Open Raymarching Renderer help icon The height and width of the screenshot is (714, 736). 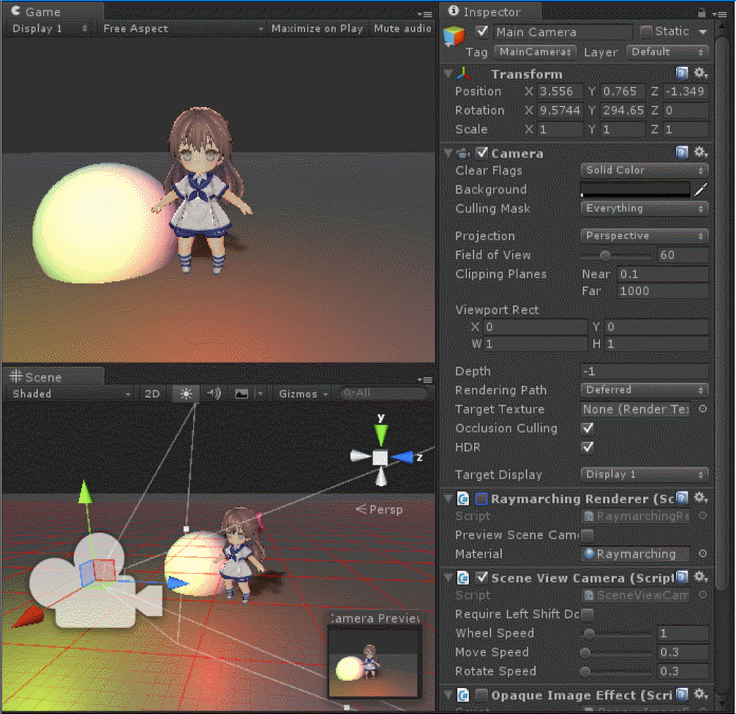point(683,498)
